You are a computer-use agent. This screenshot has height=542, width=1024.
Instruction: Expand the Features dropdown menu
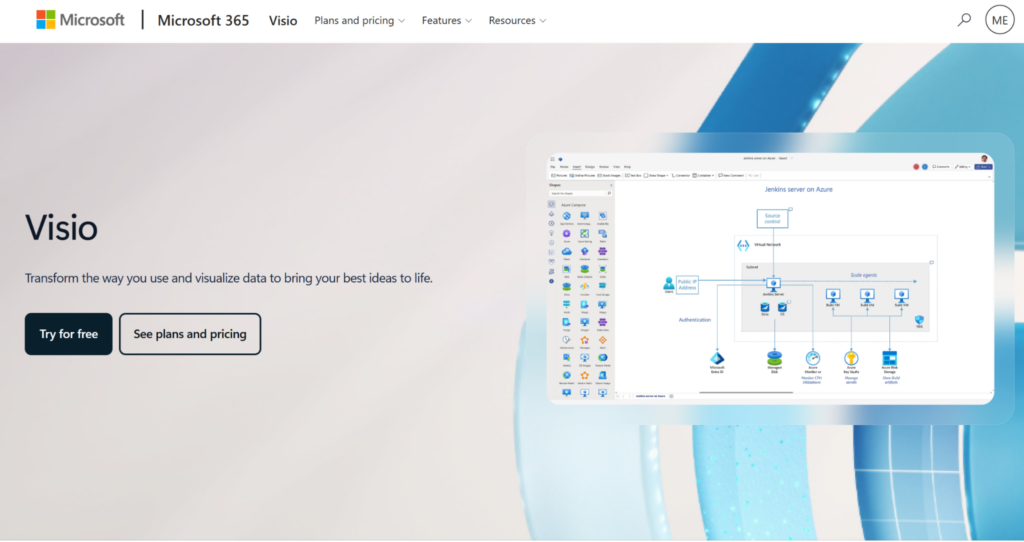pos(447,20)
